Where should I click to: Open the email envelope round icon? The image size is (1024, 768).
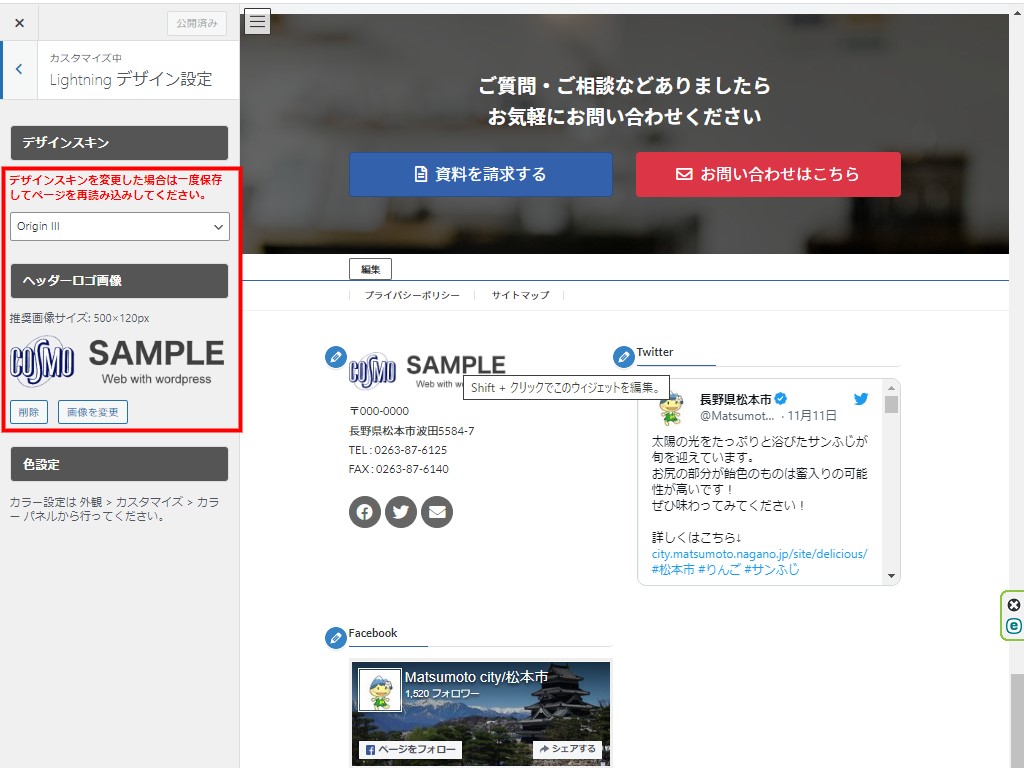[436, 512]
